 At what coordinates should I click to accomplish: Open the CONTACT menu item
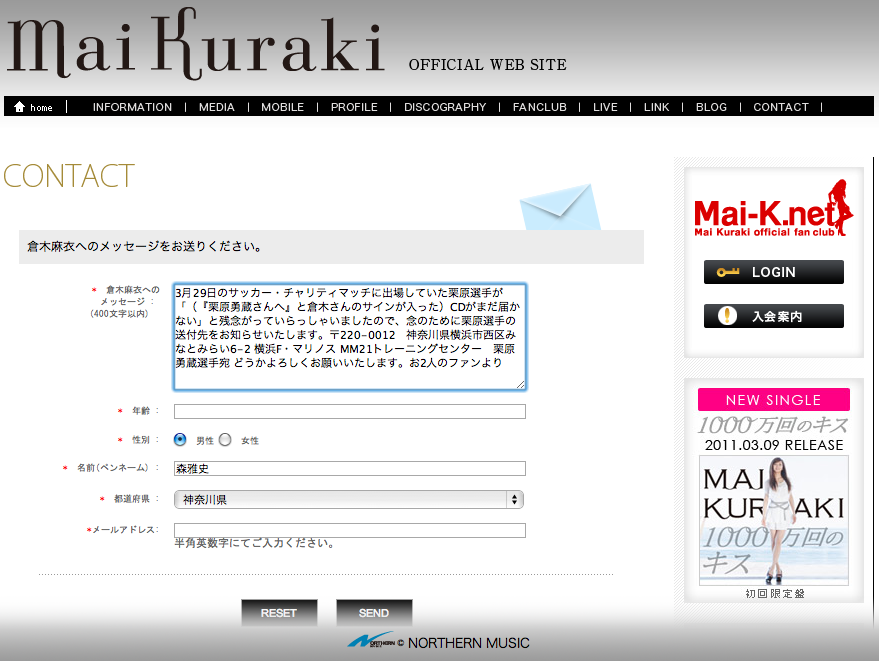tap(781, 107)
